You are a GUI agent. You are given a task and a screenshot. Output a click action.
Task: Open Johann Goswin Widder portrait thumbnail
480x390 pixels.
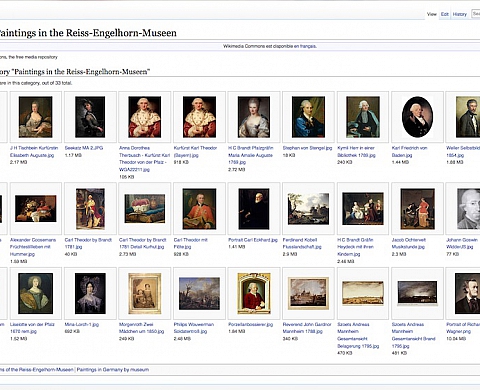468,209
